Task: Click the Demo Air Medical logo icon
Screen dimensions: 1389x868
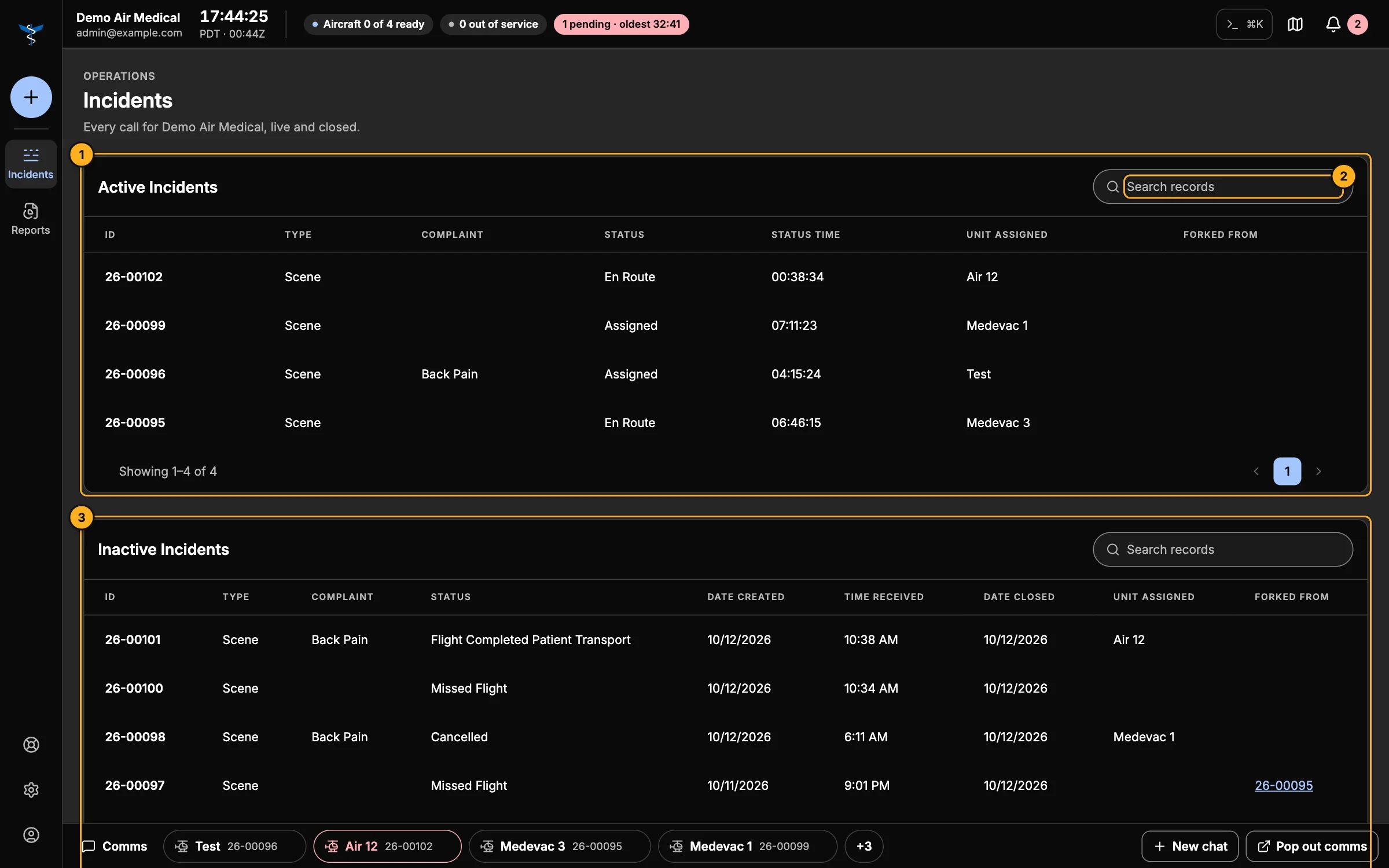Action: [x=31, y=34]
